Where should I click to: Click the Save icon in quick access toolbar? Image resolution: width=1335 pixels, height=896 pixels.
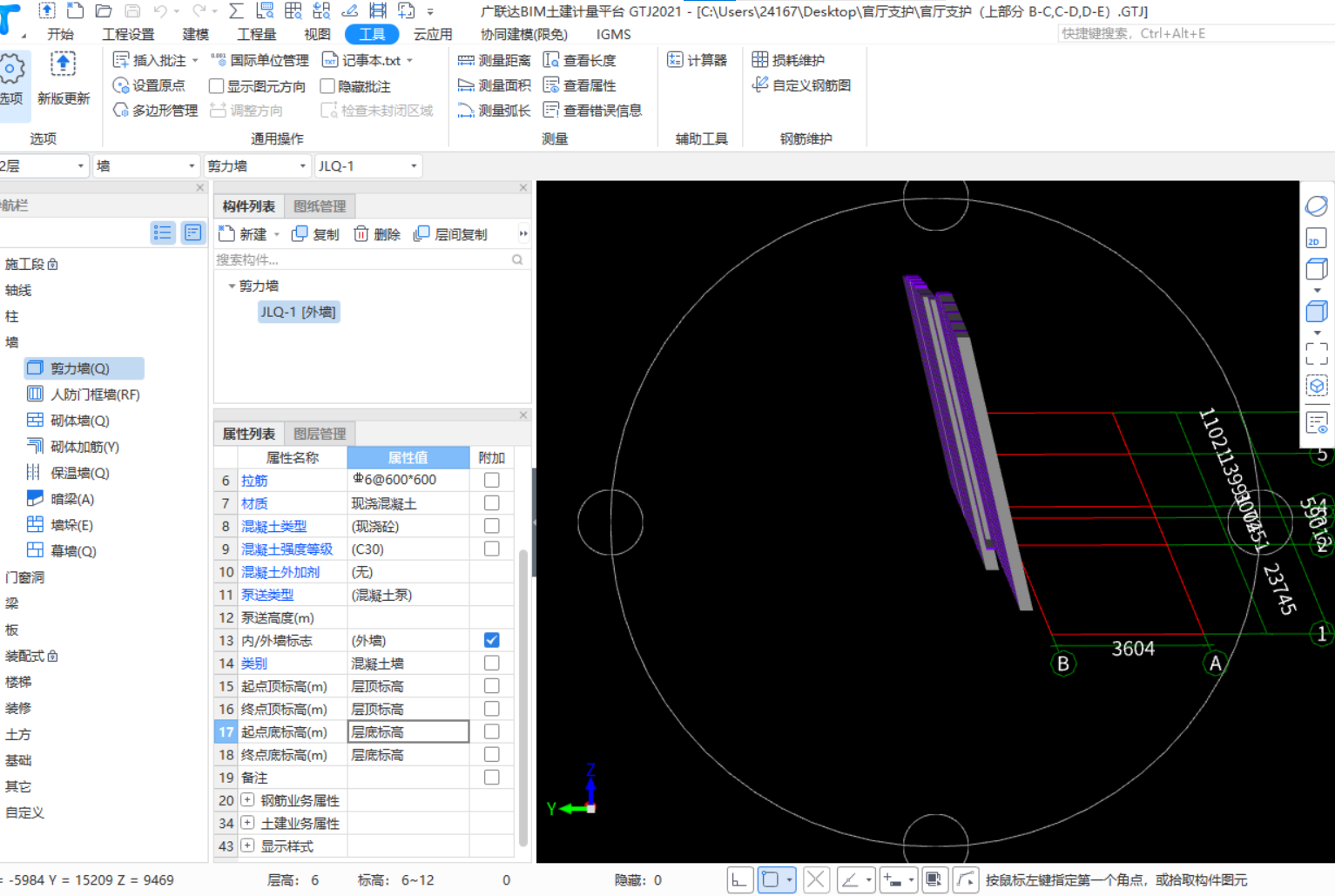pos(132,11)
